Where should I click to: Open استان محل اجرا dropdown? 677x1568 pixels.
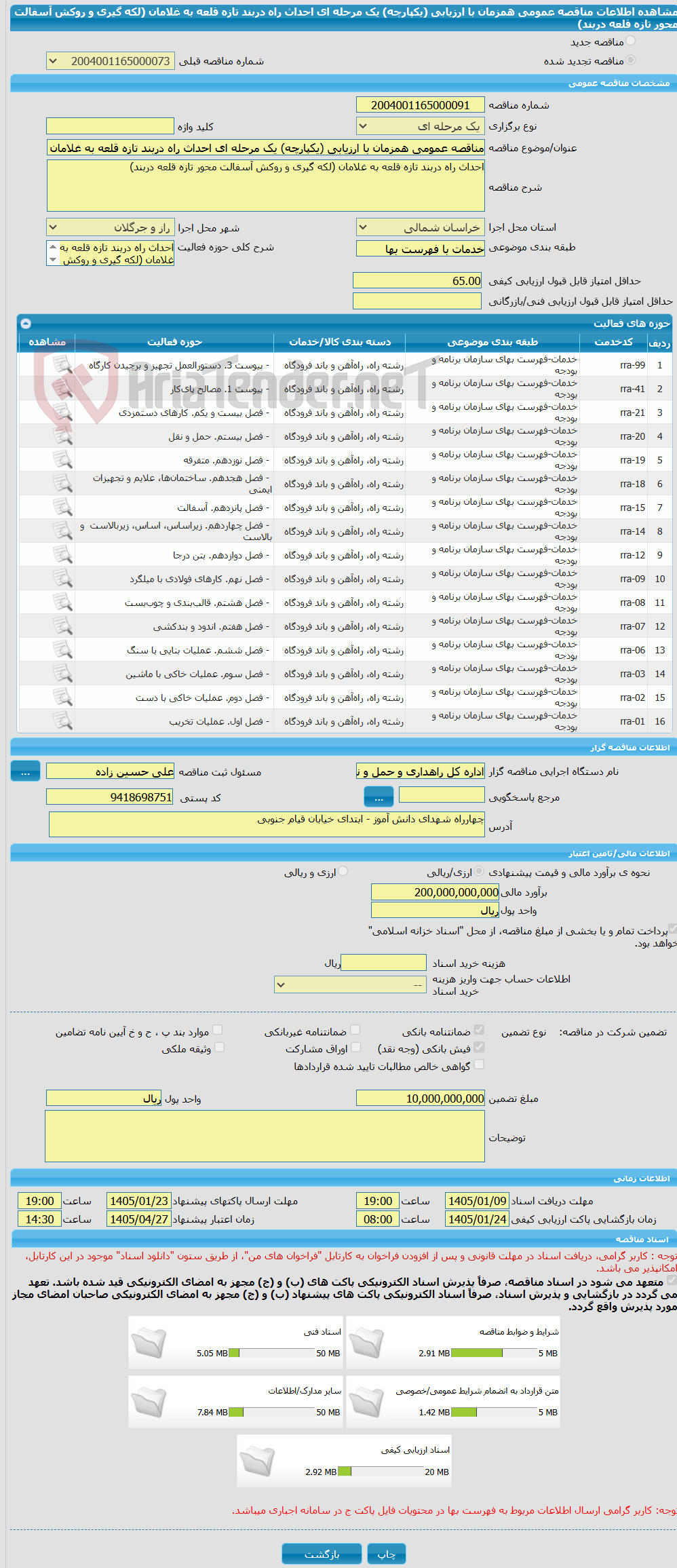pyautogui.click(x=421, y=227)
